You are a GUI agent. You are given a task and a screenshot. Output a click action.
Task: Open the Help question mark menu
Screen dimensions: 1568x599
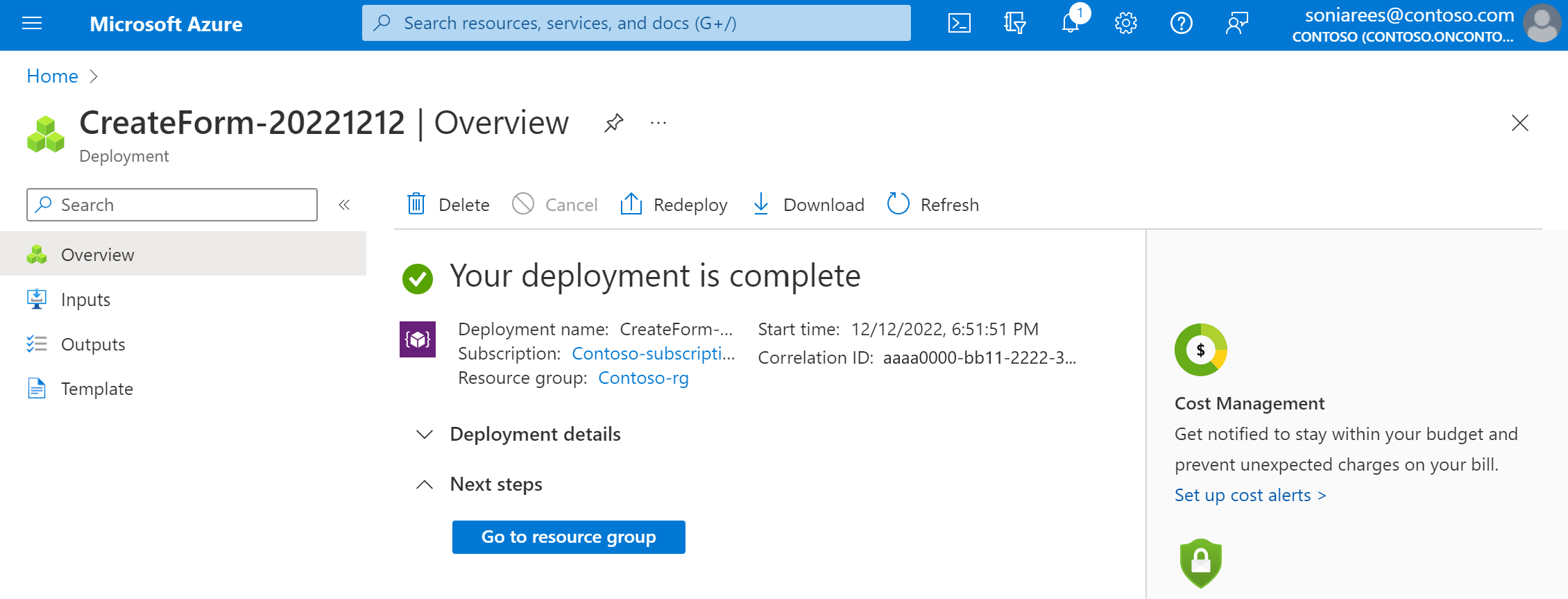pyautogui.click(x=1181, y=24)
